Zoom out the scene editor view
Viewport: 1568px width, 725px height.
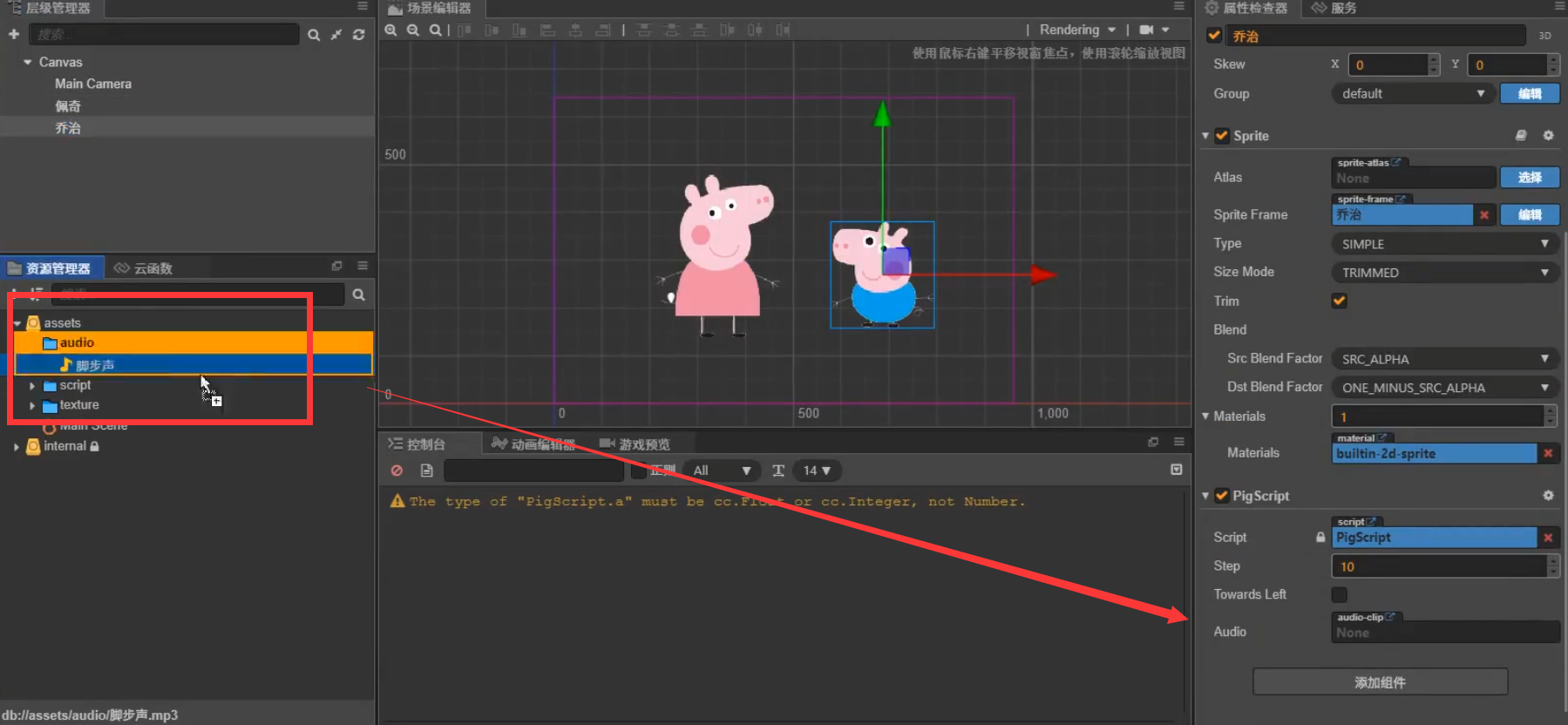coord(413,30)
